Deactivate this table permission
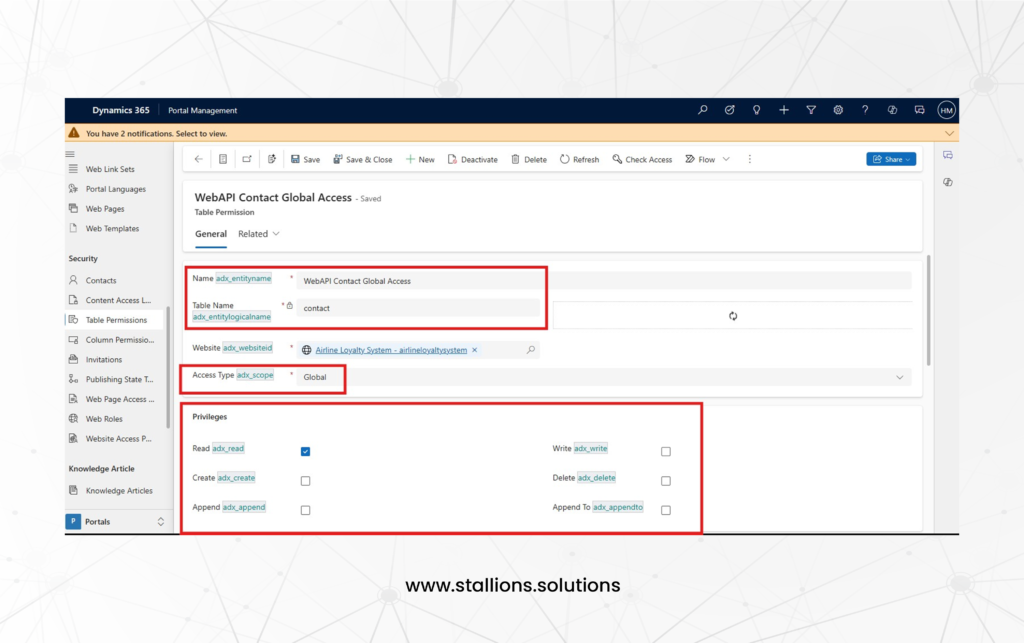1024x643 pixels. tap(473, 159)
